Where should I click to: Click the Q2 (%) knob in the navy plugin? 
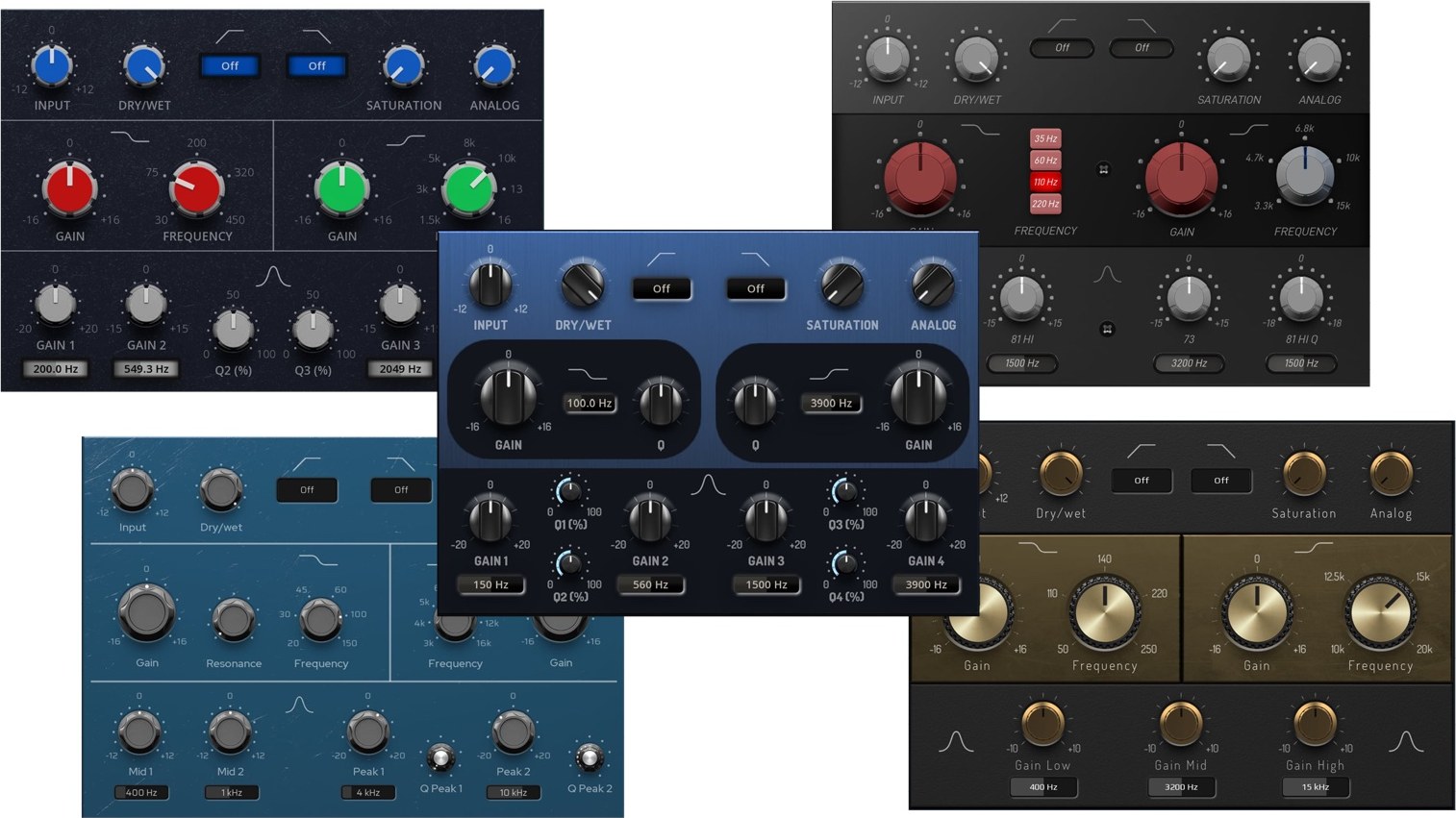pyautogui.click(x=233, y=330)
